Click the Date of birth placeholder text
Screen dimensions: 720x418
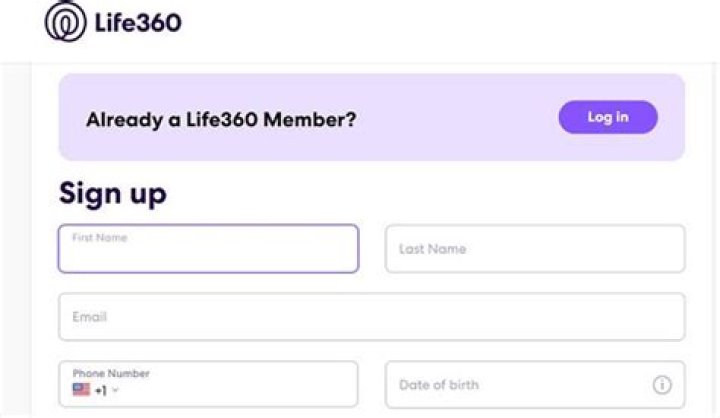point(438,385)
